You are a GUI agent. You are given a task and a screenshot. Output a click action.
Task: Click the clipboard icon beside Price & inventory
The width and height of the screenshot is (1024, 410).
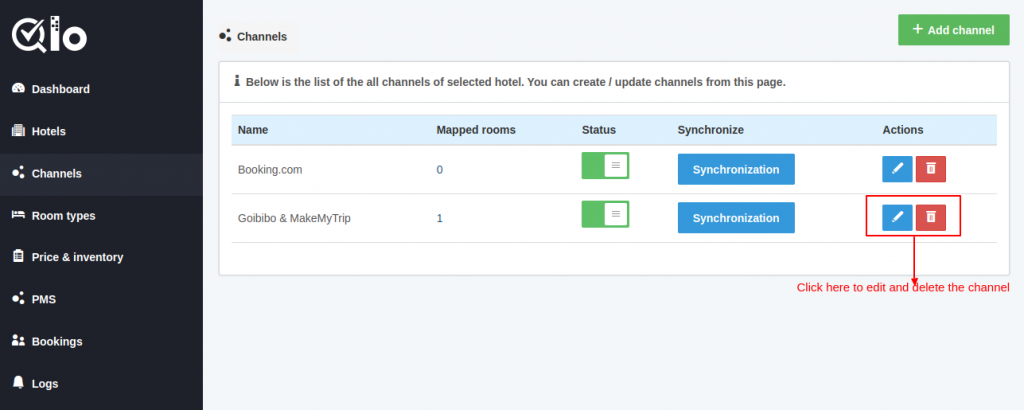[18, 257]
